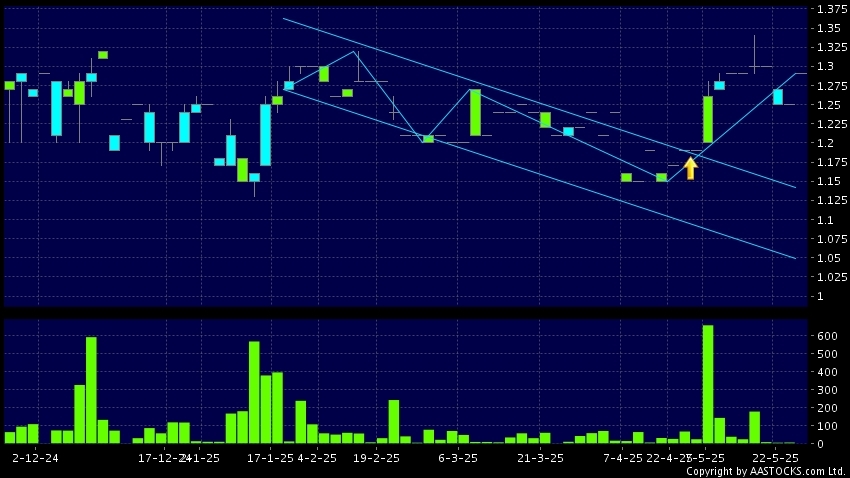
Task: Select the tallest volume bar above 600
Action: (708, 384)
